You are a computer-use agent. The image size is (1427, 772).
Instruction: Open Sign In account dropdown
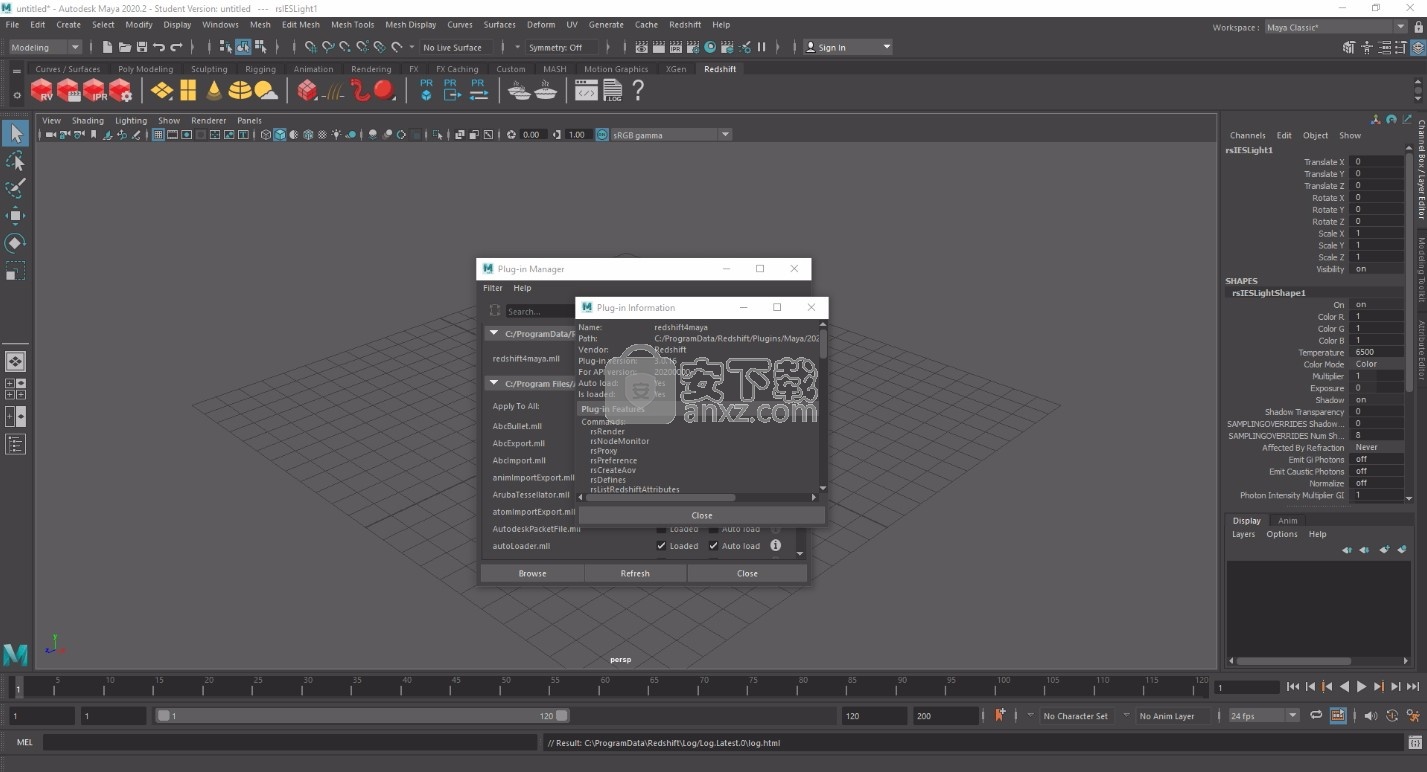click(847, 47)
